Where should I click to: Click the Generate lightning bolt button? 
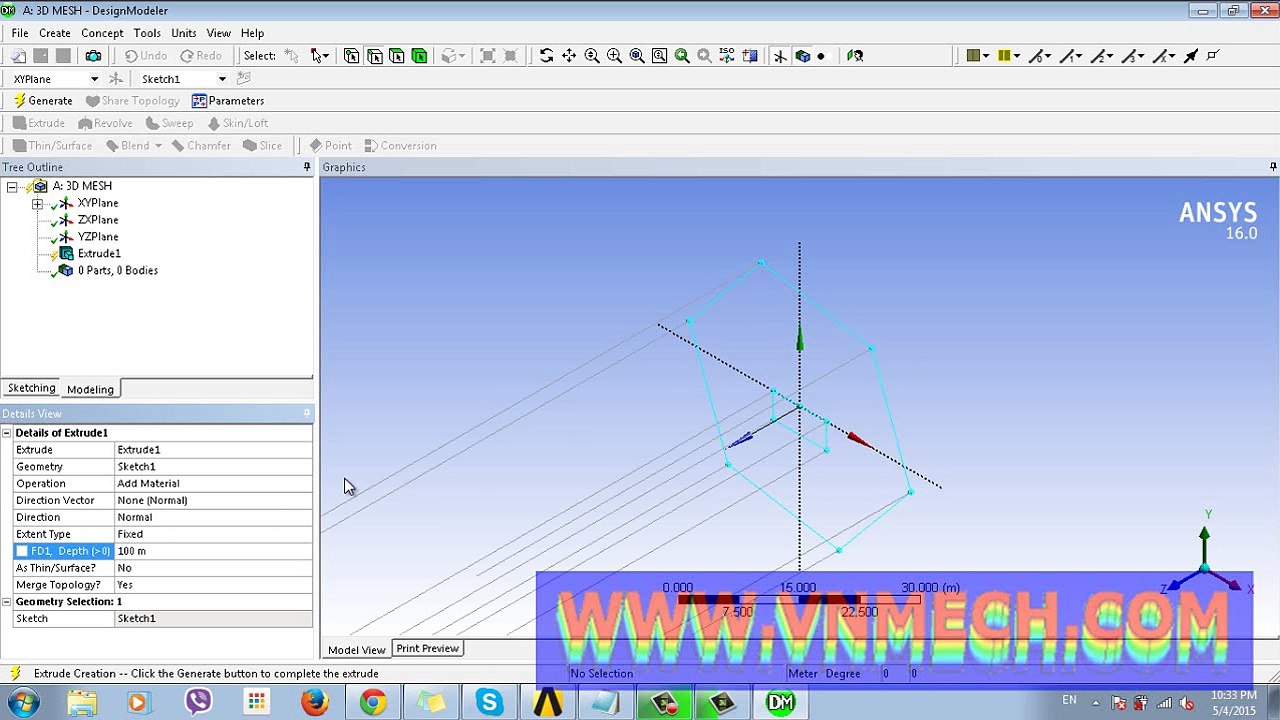[x=43, y=101]
